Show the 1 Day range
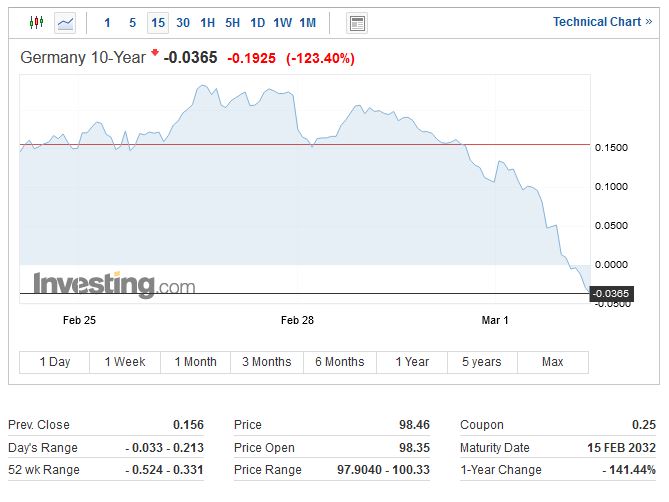Viewport: 669px width, 502px height. 54,362
